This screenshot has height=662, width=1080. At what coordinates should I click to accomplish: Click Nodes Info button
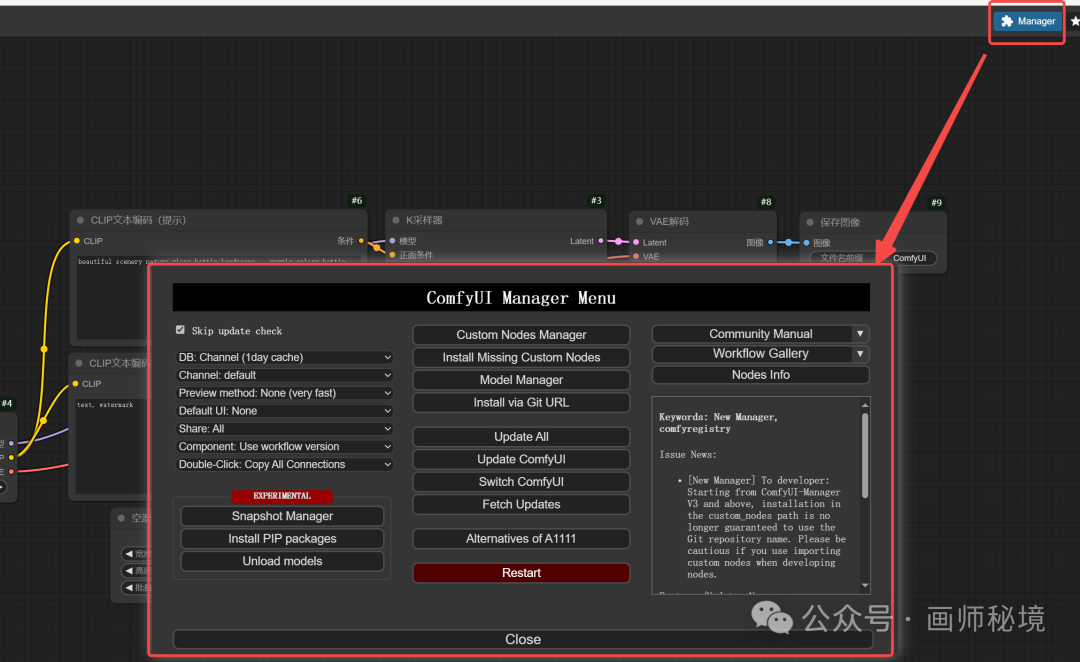click(760, 375)
